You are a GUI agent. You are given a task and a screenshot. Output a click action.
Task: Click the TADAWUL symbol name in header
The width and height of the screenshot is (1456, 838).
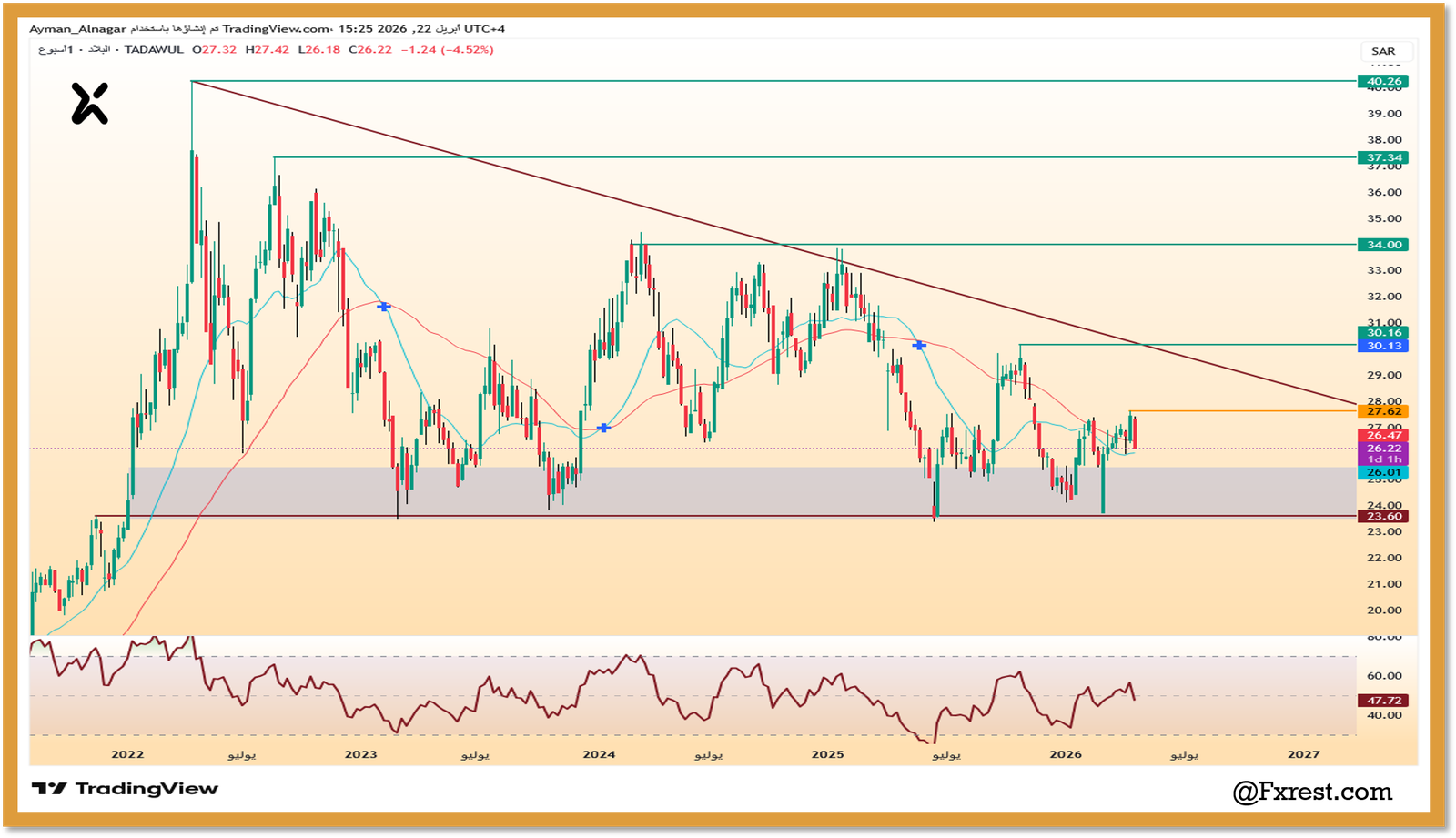tap(154, 50)
